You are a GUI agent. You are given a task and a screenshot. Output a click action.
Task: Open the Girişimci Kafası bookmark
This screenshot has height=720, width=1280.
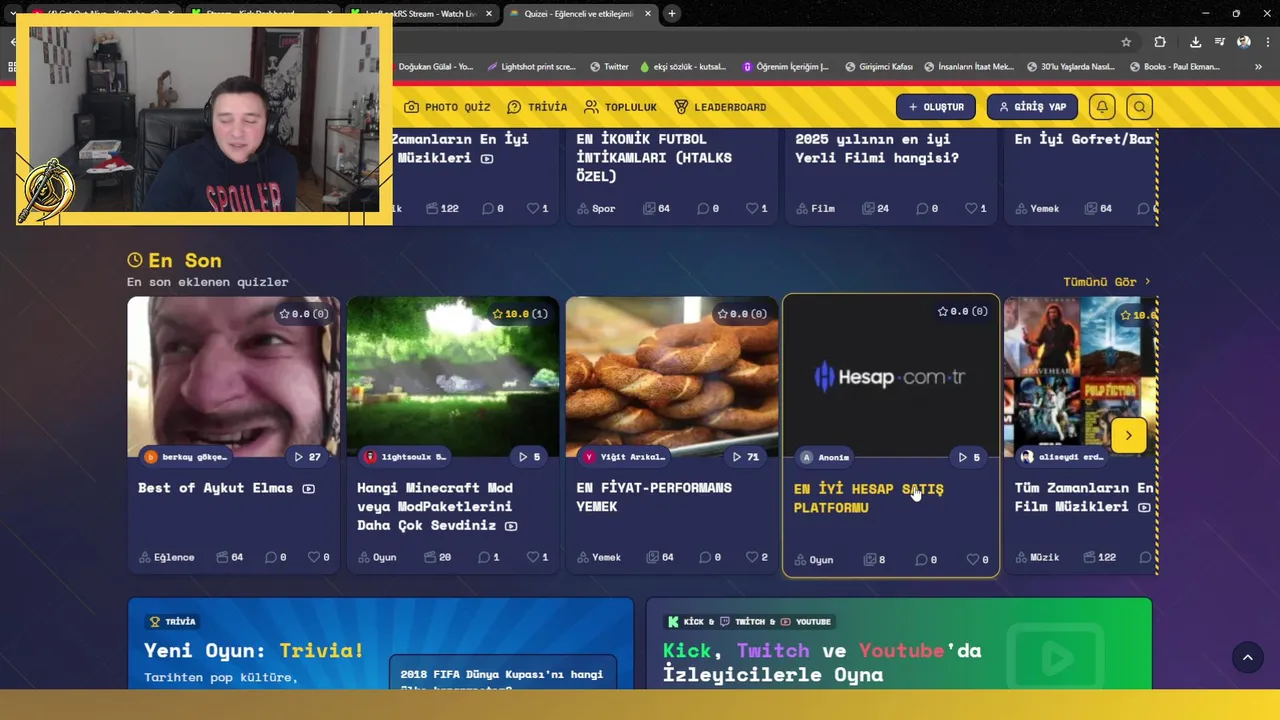pyautogui.click(x=878, y=67)
